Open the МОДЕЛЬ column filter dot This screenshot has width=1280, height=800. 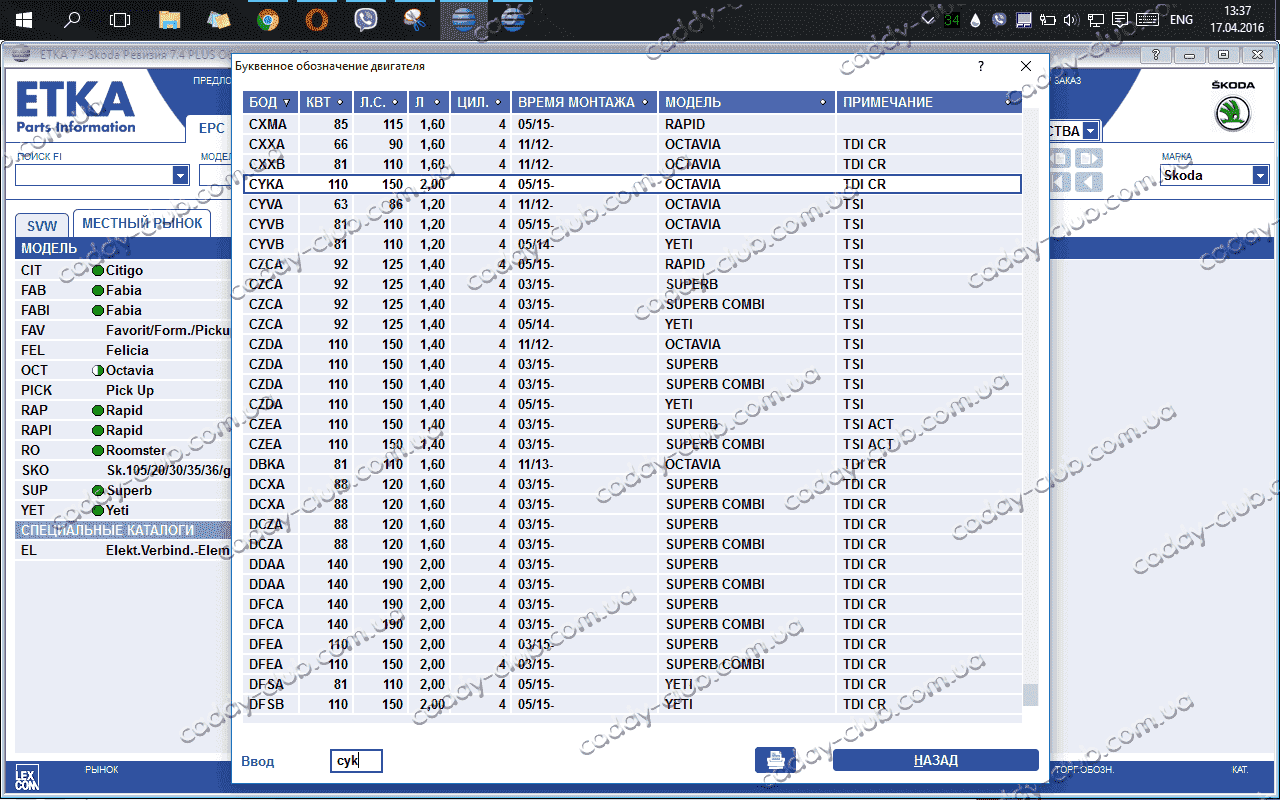click(823, 103)
